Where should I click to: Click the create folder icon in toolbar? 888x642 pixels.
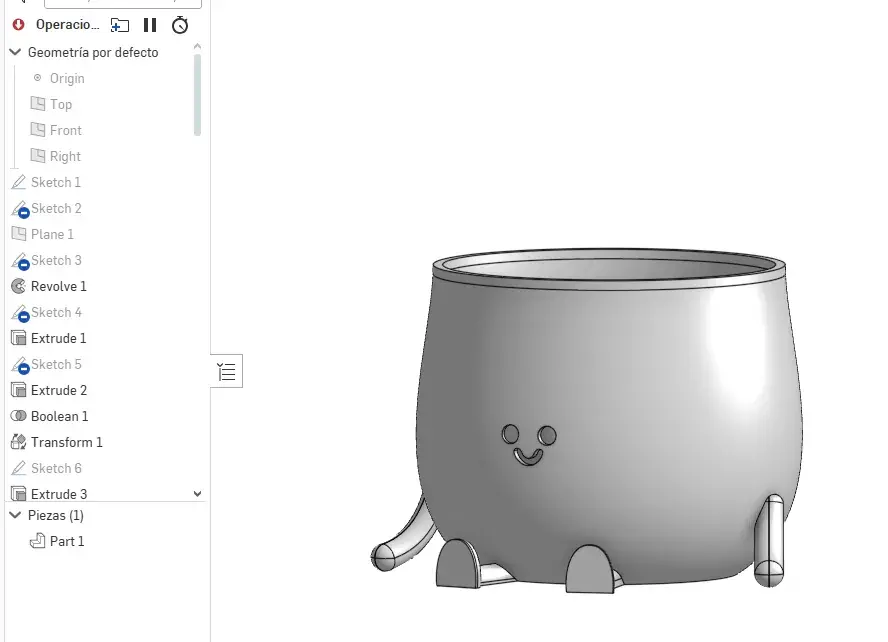[x=120, y=25]
